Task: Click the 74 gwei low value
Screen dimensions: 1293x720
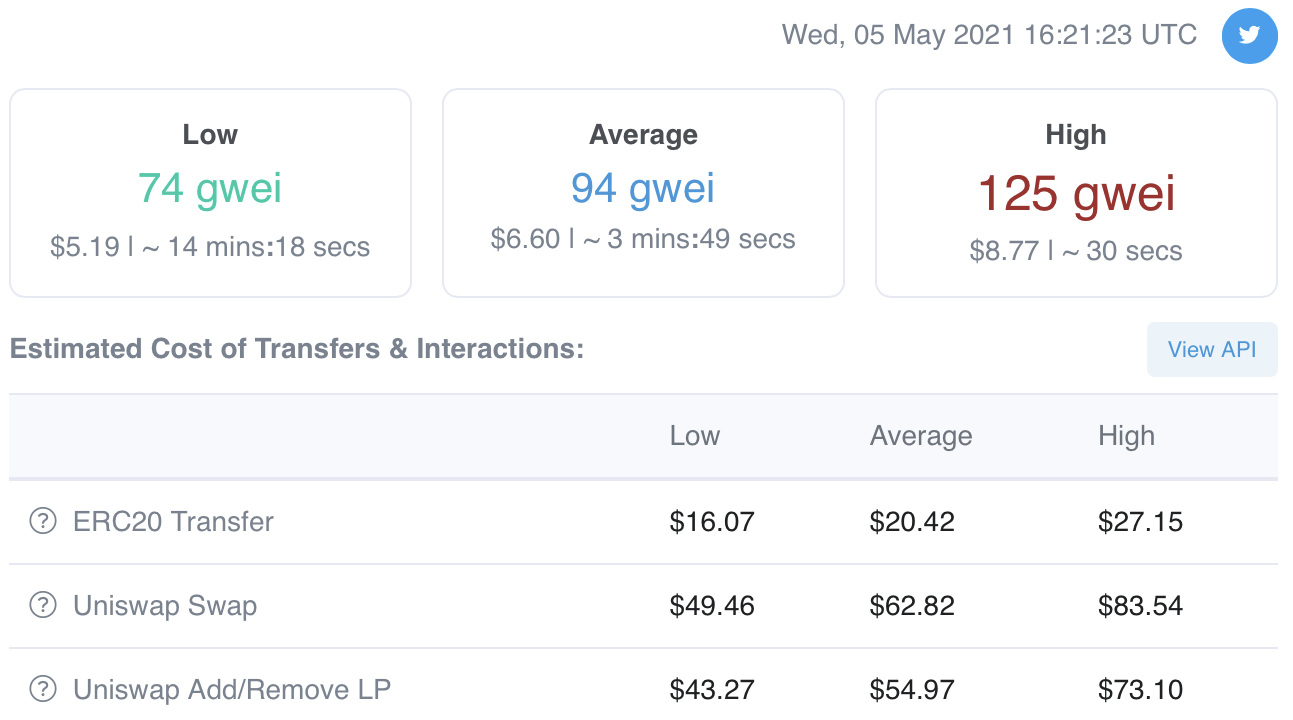Action: [210, 188]
